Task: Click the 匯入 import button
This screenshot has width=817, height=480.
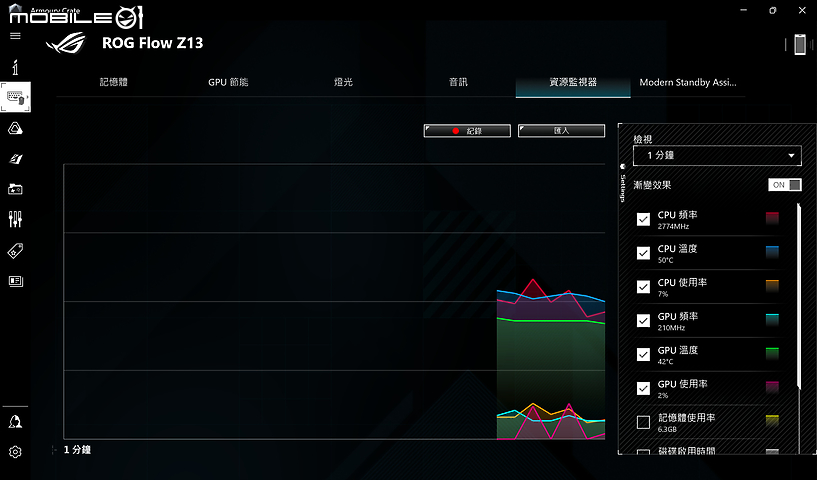Action: (x=562, y=131)
